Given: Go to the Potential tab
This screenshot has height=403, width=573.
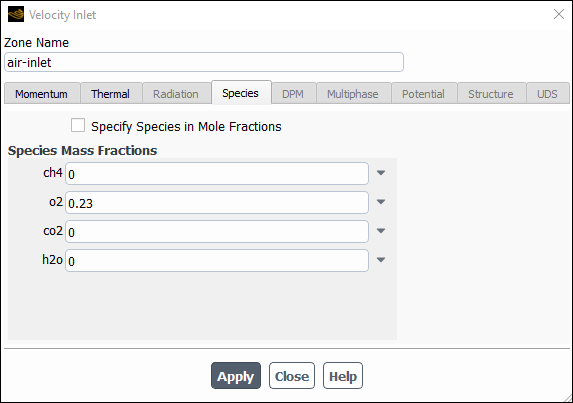Looking at the screenshot, I should 424,94.
